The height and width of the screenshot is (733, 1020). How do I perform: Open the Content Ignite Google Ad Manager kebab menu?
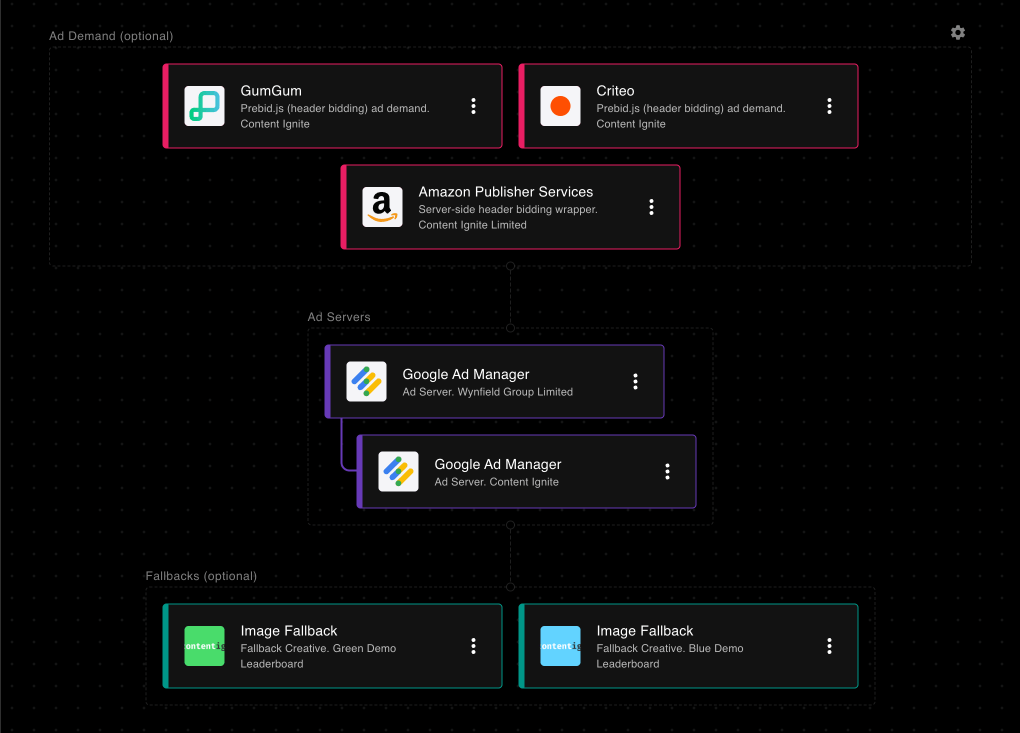(667, 471)
